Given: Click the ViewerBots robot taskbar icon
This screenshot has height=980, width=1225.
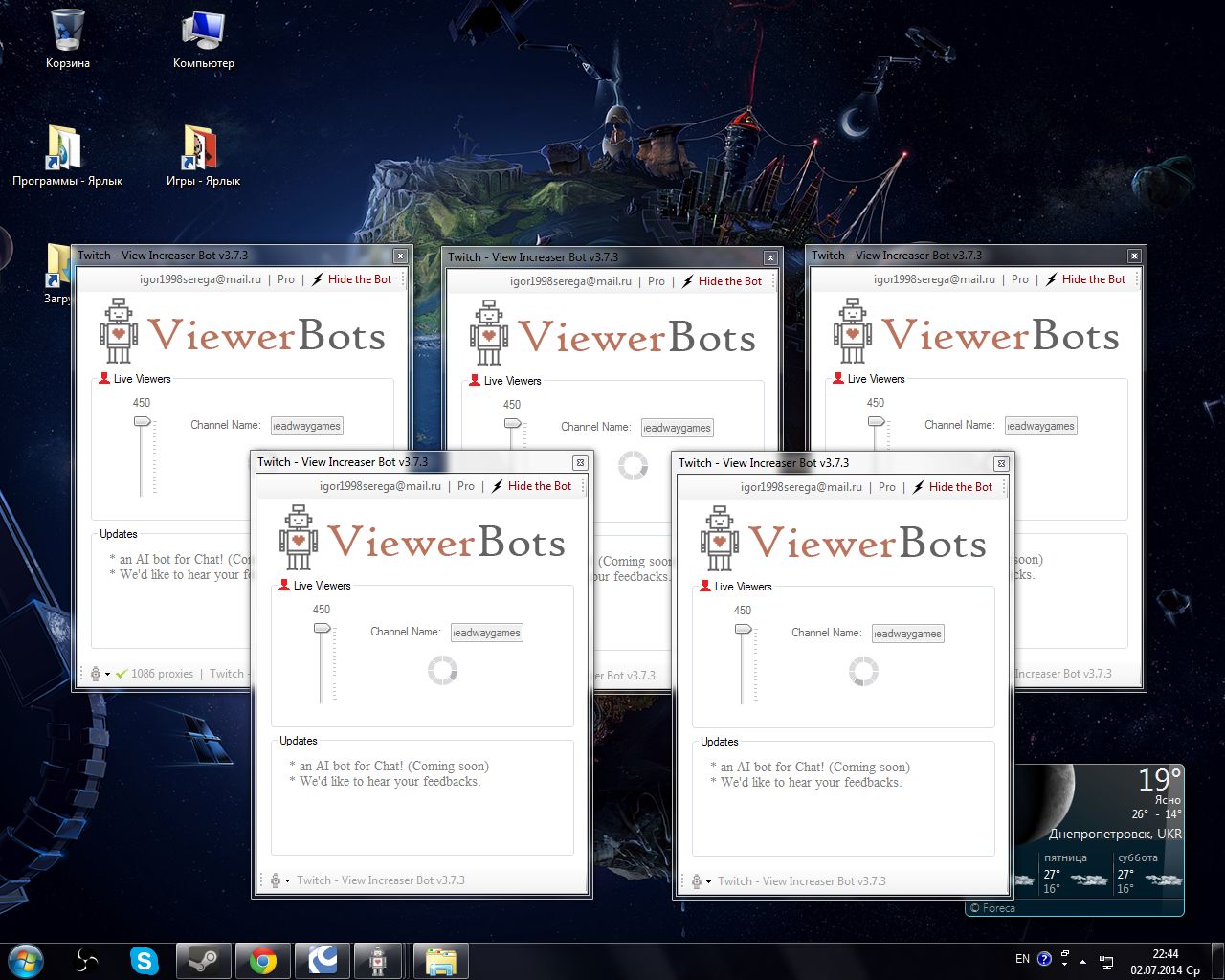Looking at the screenshot, I should (x=378, y=960).
